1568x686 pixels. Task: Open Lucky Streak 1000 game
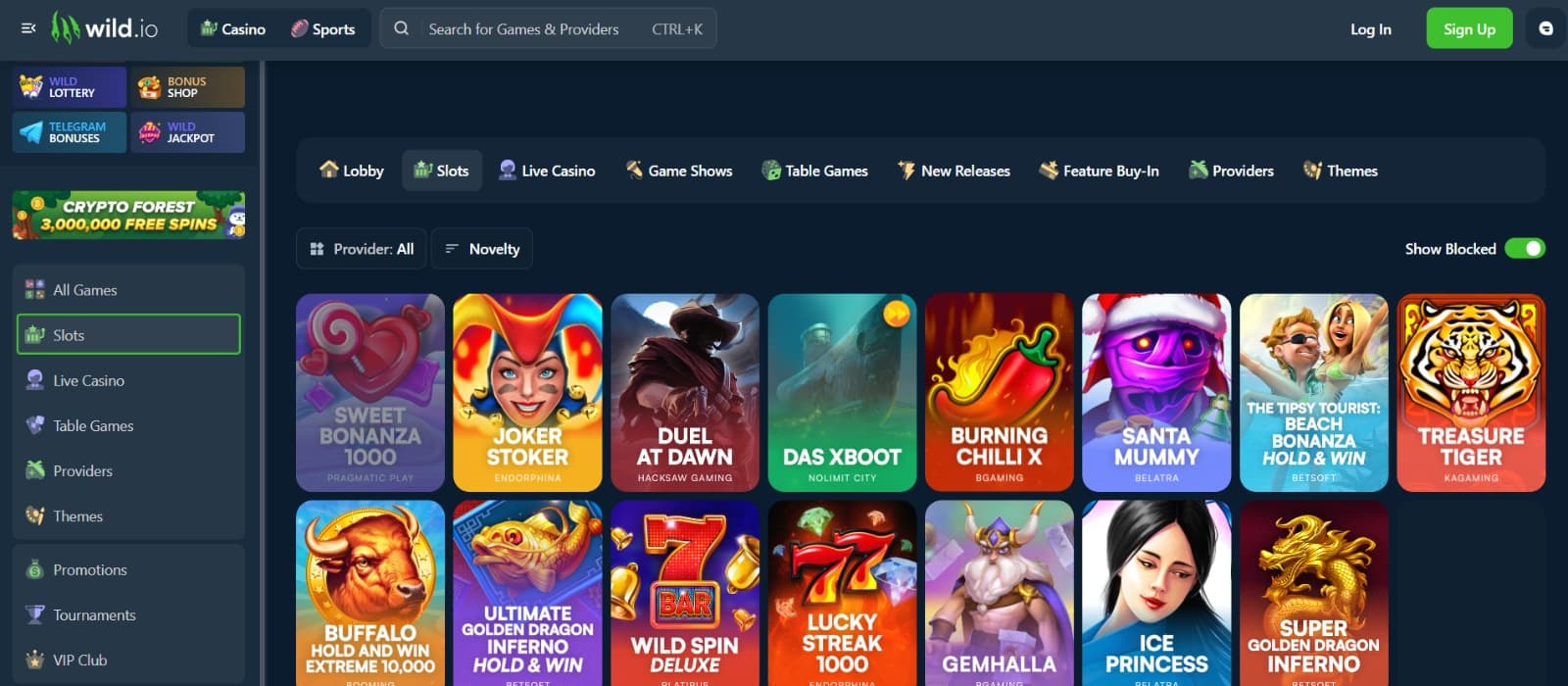[842, 593]
